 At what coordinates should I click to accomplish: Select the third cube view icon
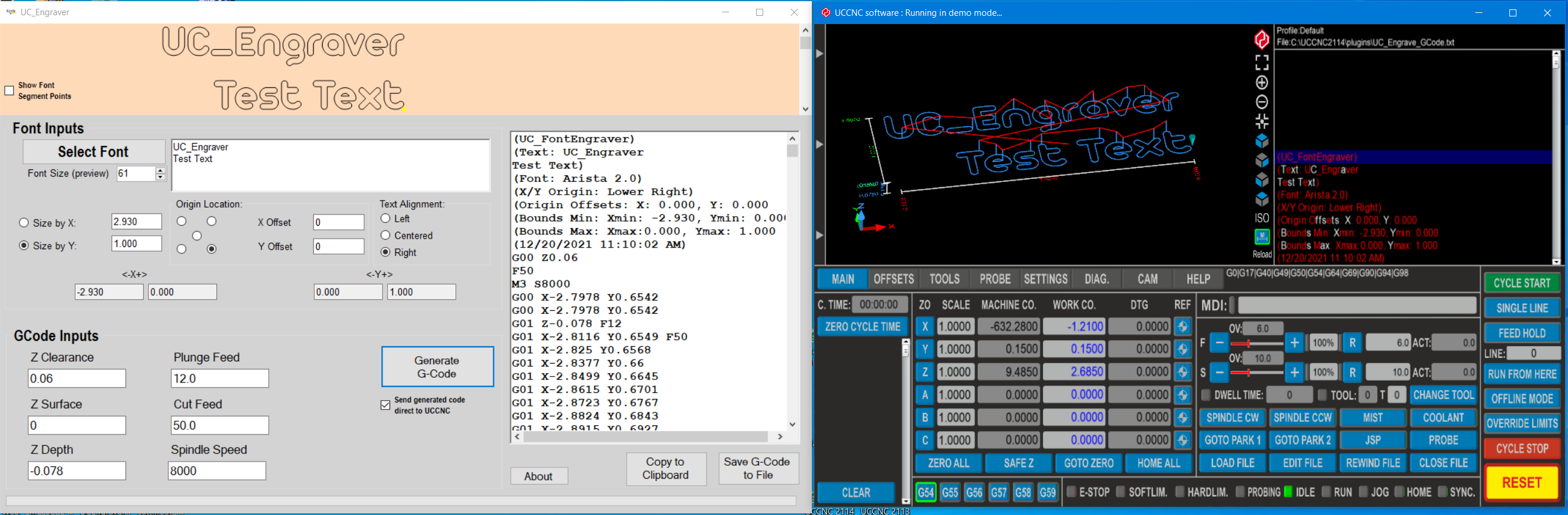click(x=1262, y=179)
